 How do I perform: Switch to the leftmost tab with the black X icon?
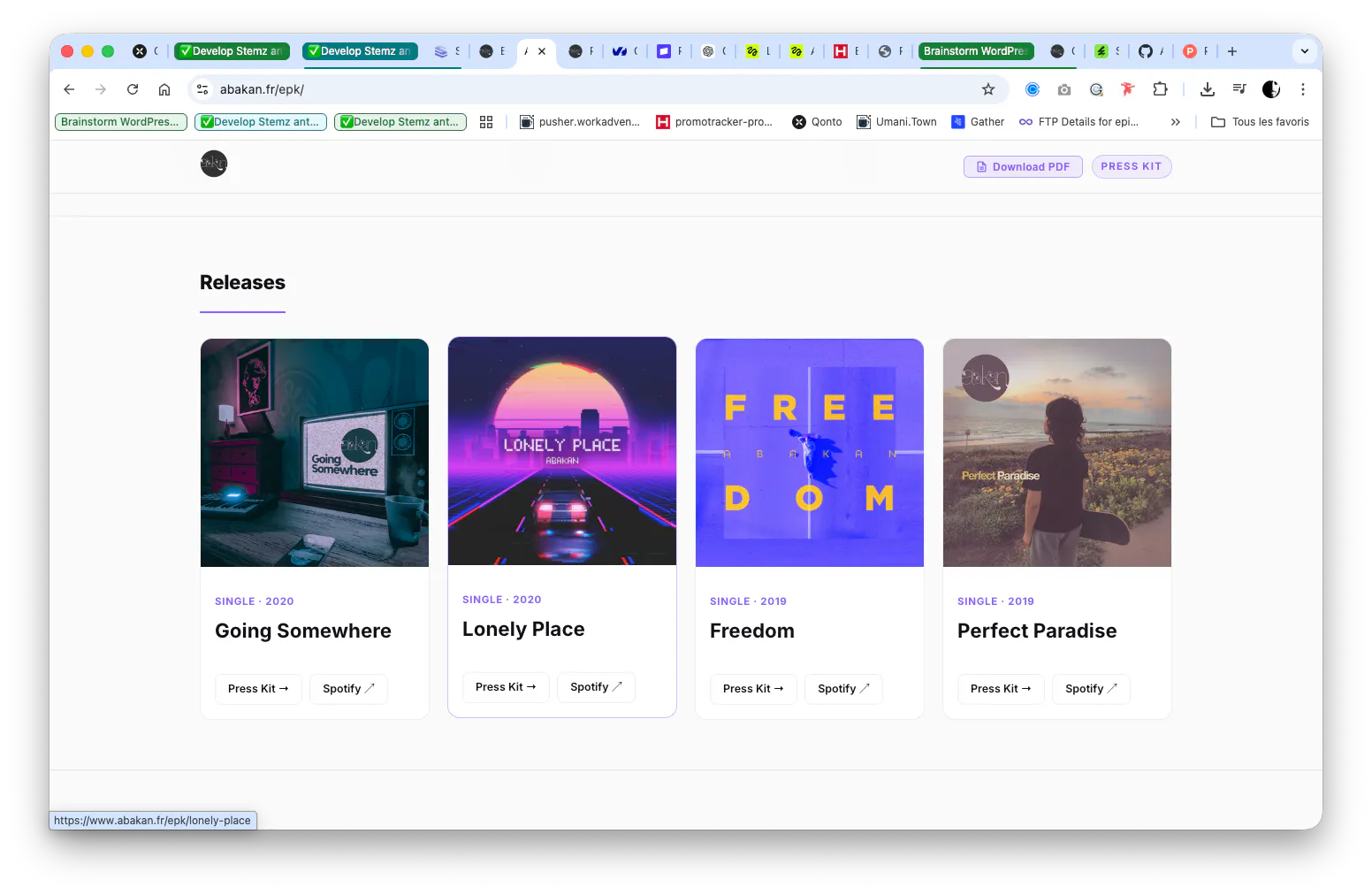coord(145,51)
